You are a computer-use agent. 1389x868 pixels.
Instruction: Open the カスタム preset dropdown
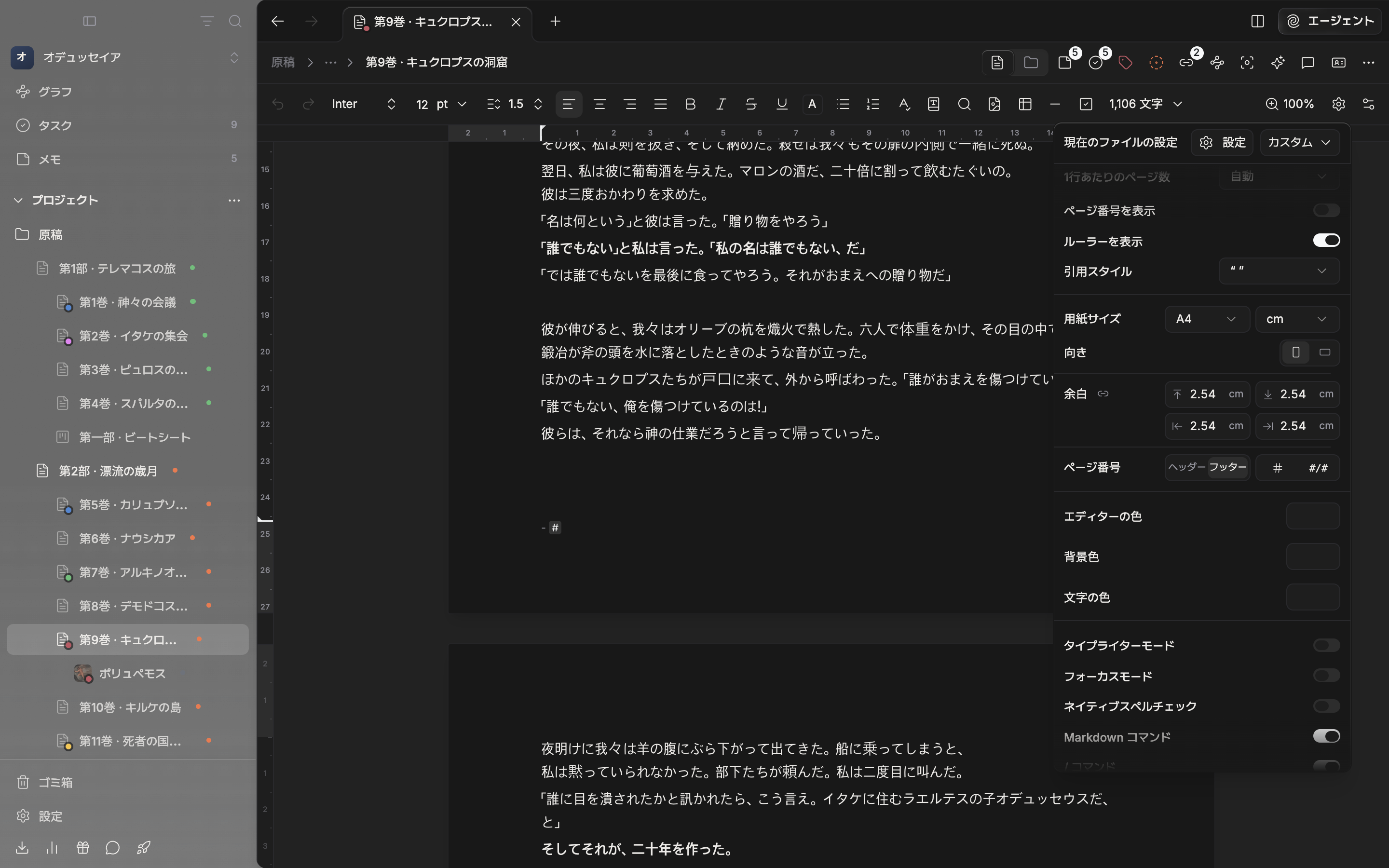pos(1299,142)
